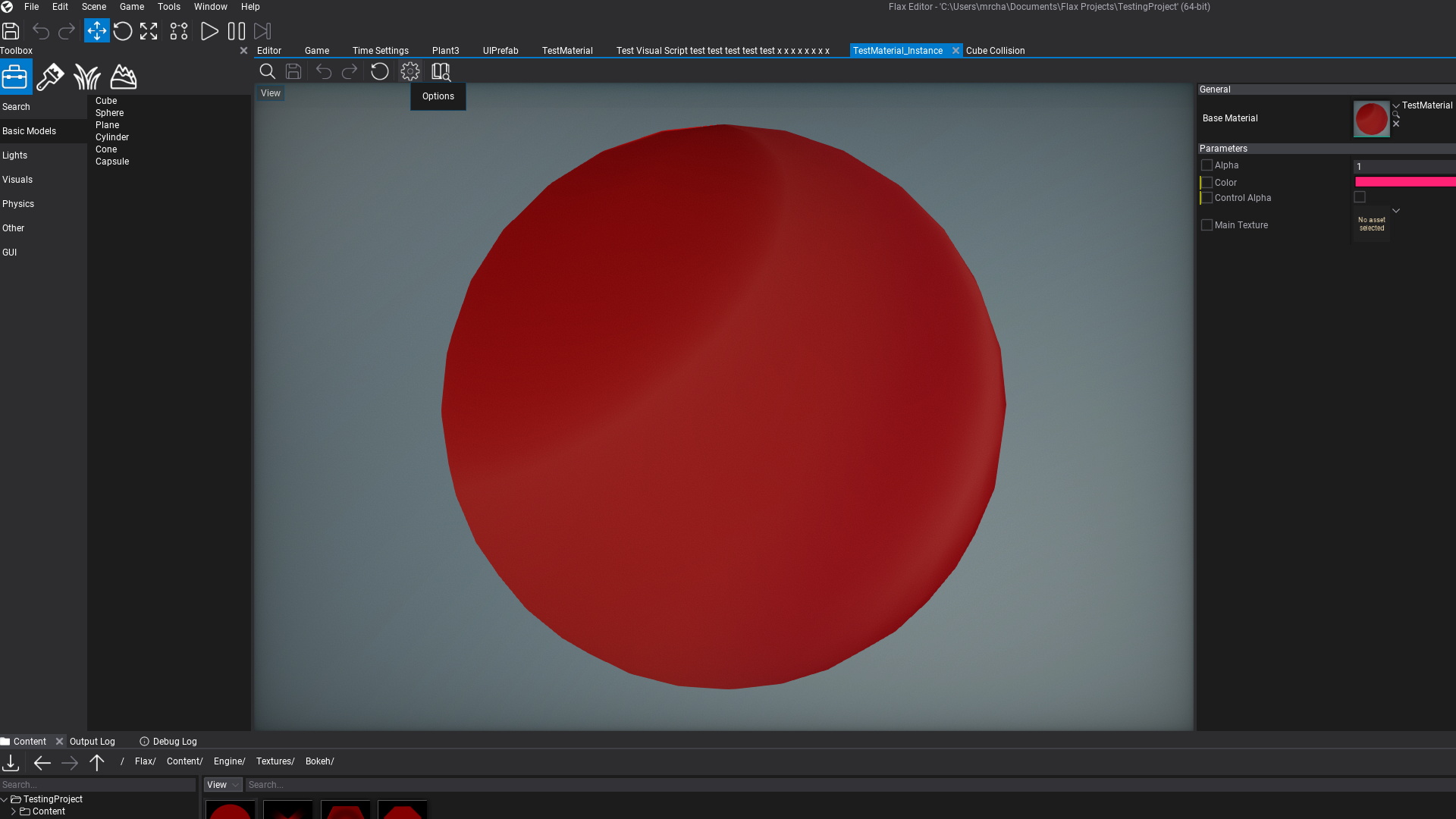Open the documentation search in material toolbar
Viewport: 1456px width, 819px height.
click(x=441, y=71)
